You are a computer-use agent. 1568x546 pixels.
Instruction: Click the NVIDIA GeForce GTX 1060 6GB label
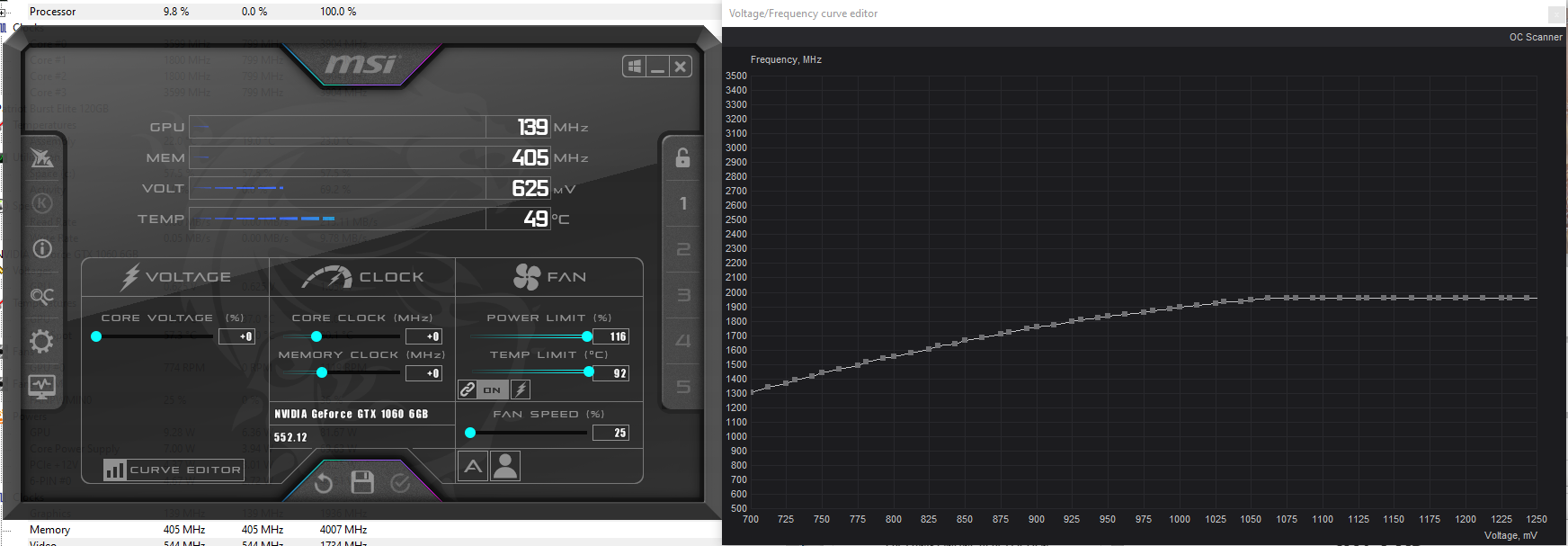point(352,414)
